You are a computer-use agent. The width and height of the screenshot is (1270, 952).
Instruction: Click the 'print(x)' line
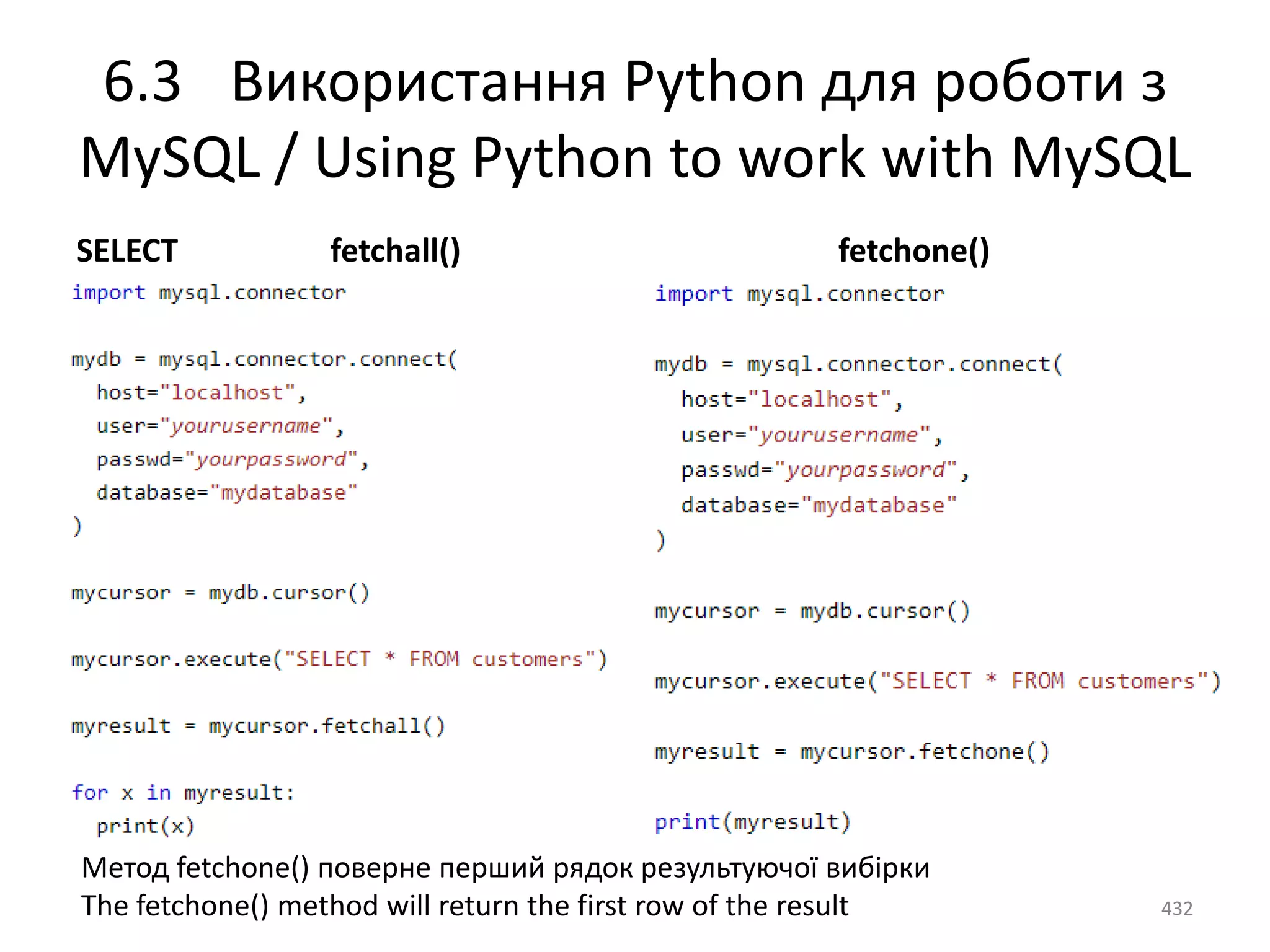[x=146, y=827]
